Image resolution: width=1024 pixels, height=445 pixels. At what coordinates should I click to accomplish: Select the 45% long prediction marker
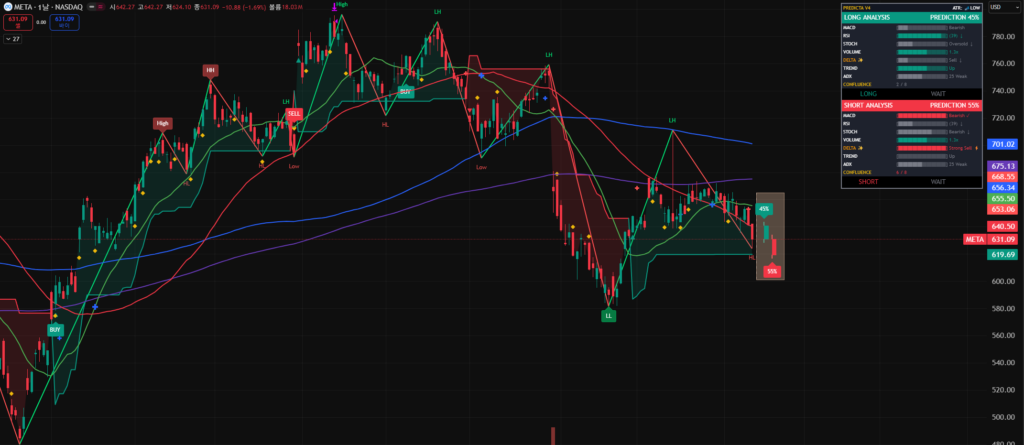[764, 209]
